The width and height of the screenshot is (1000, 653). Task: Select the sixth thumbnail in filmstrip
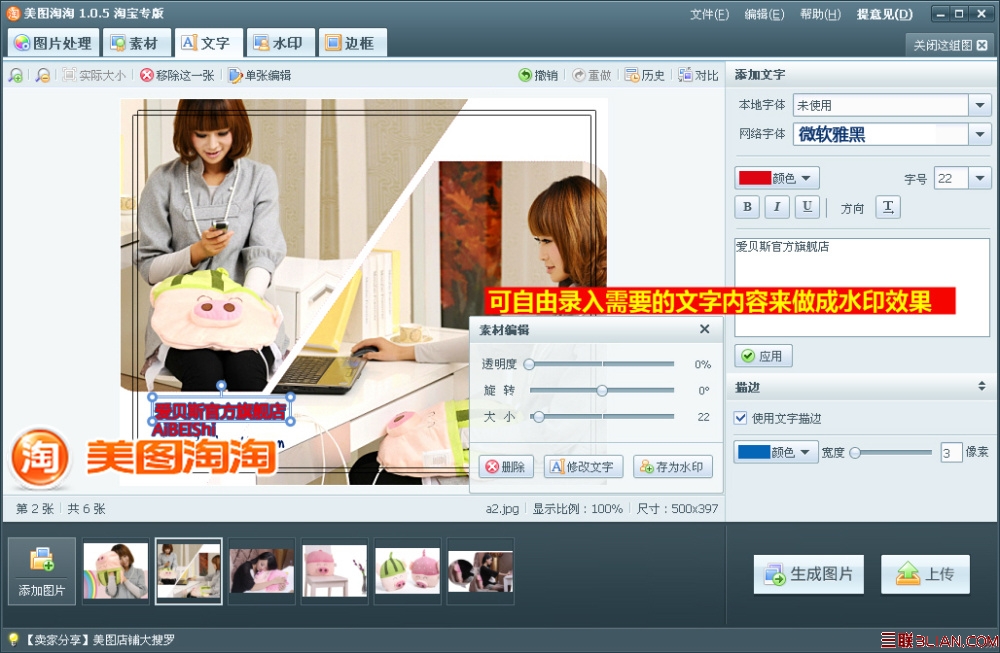(480, 571)
